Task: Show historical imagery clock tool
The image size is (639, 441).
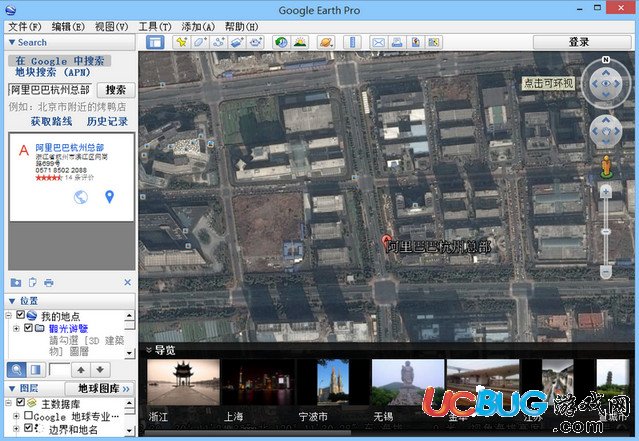Action: (281, 42)
